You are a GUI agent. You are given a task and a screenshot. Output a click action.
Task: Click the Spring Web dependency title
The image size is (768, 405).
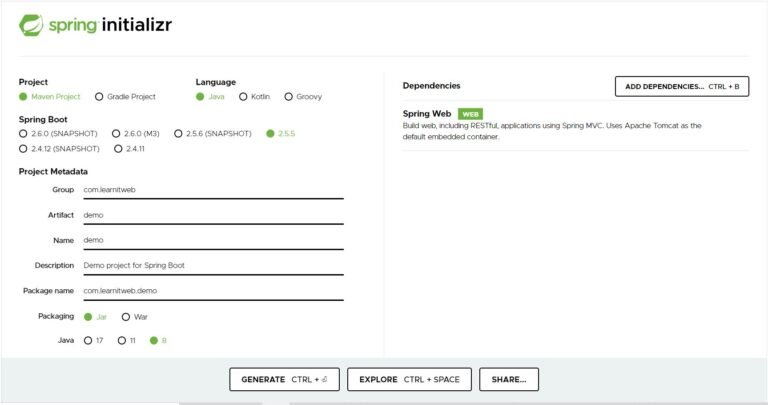coord(427,114)
